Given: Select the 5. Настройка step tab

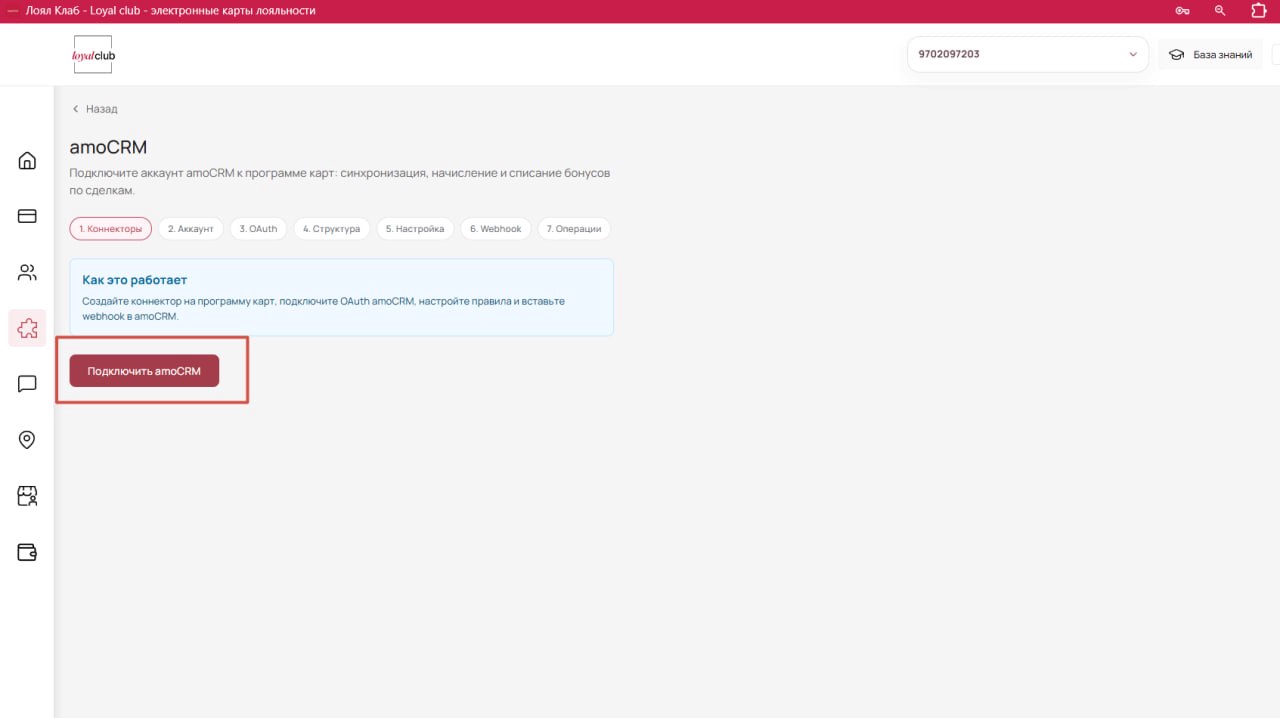Looking at the screenshot, I should click(415, 229).
